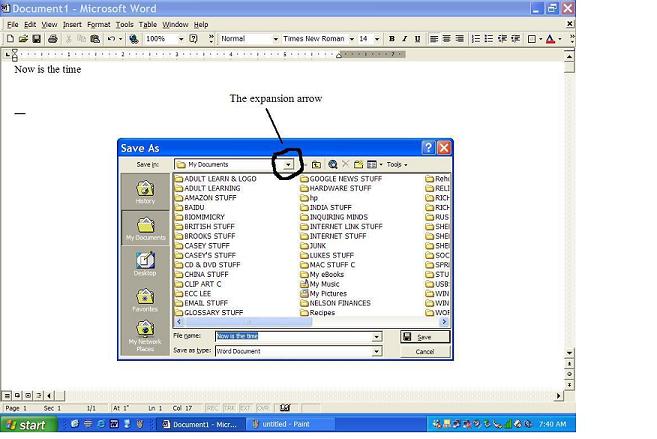Toggle Italic formatting in the toolbar
Screen dimensions: 657x439
[x=404, y=39]
